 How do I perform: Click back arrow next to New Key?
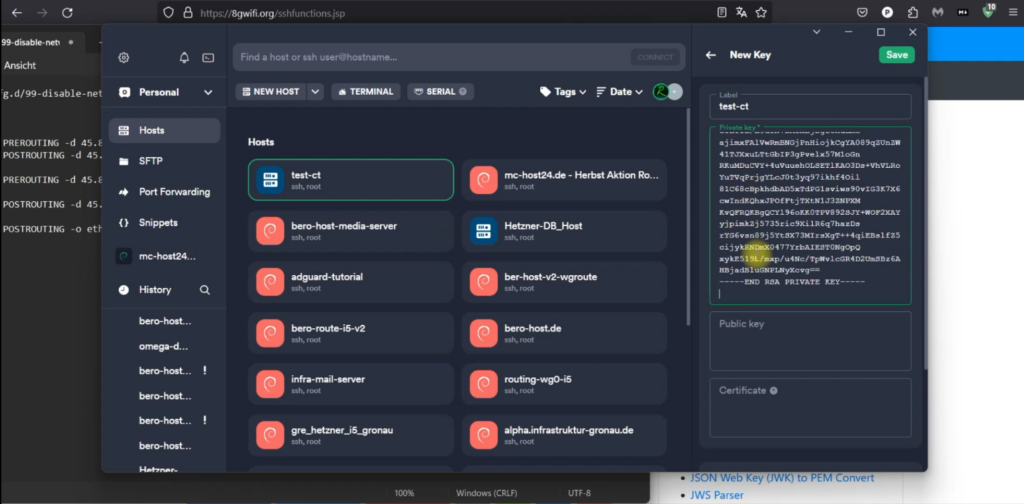[710, 55]
